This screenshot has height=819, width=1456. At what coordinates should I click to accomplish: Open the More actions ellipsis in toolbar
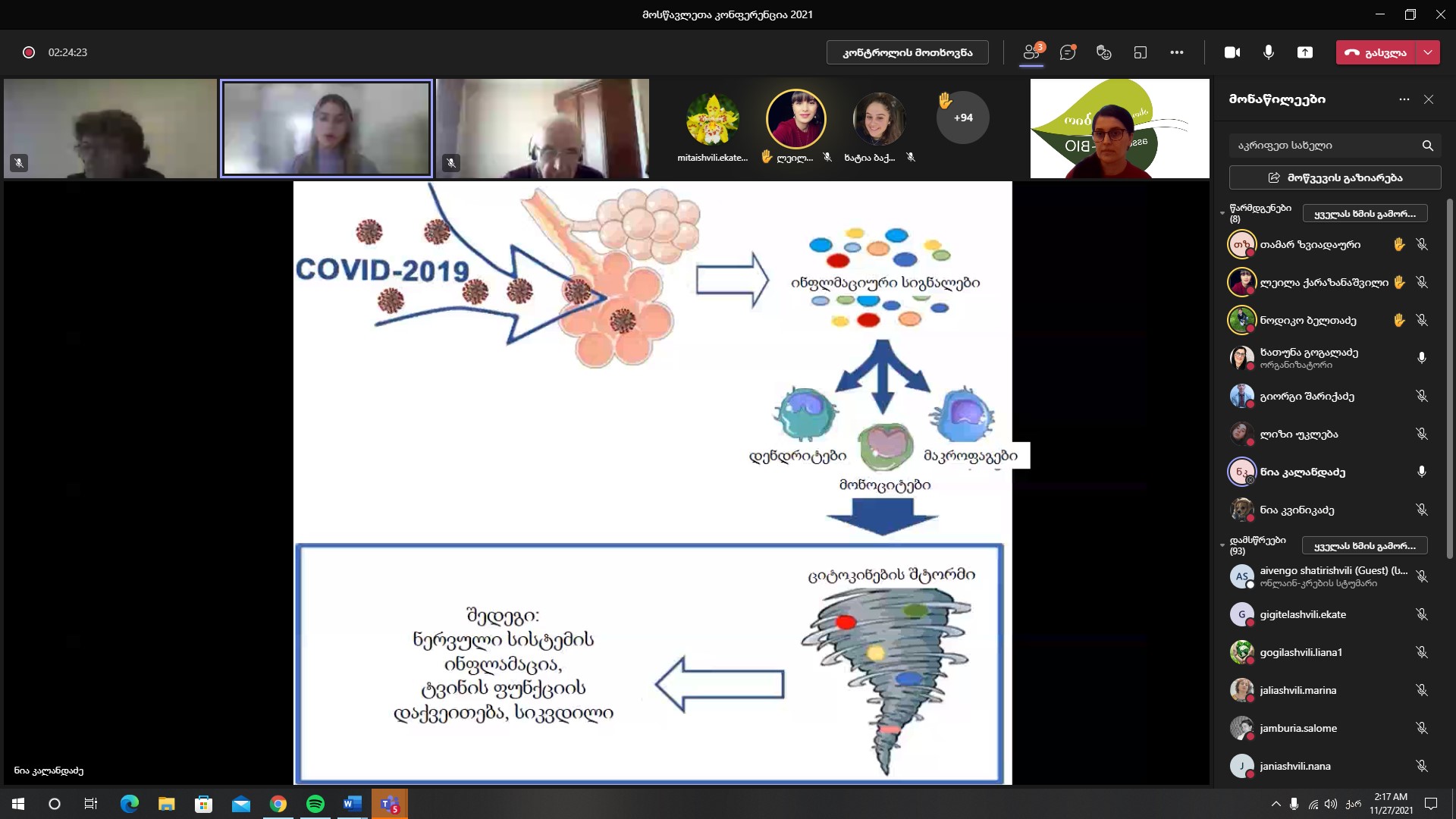pyautogui.click(x=1177, y=52)
